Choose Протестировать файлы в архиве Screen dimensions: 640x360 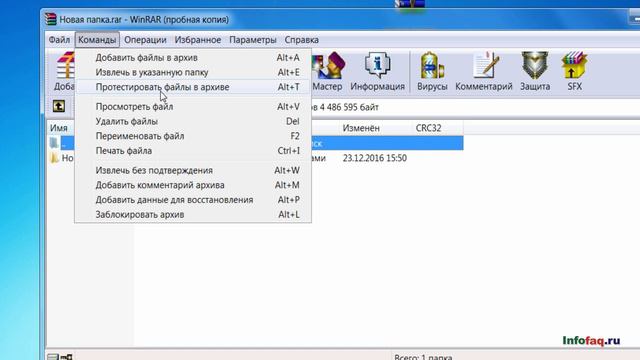pos(193,87)
